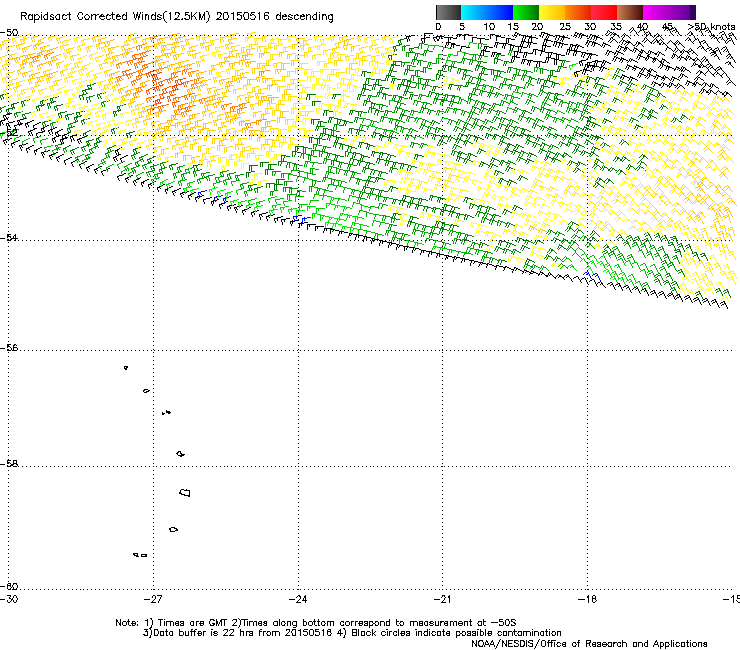Click the note line starting 'Note: 1) Times are GMT'

pos(316,623)
